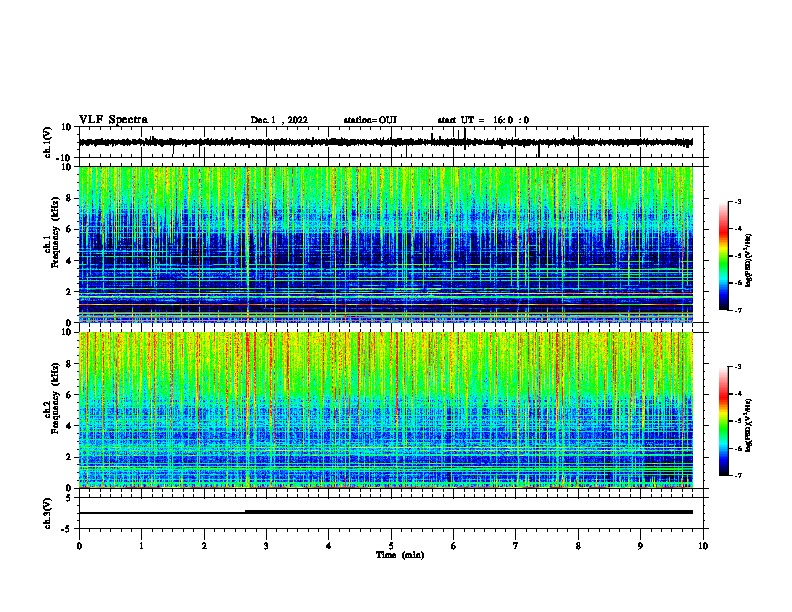
Task: Click the date text "Dec. 1 , 2022"
Action: (279, 120)
